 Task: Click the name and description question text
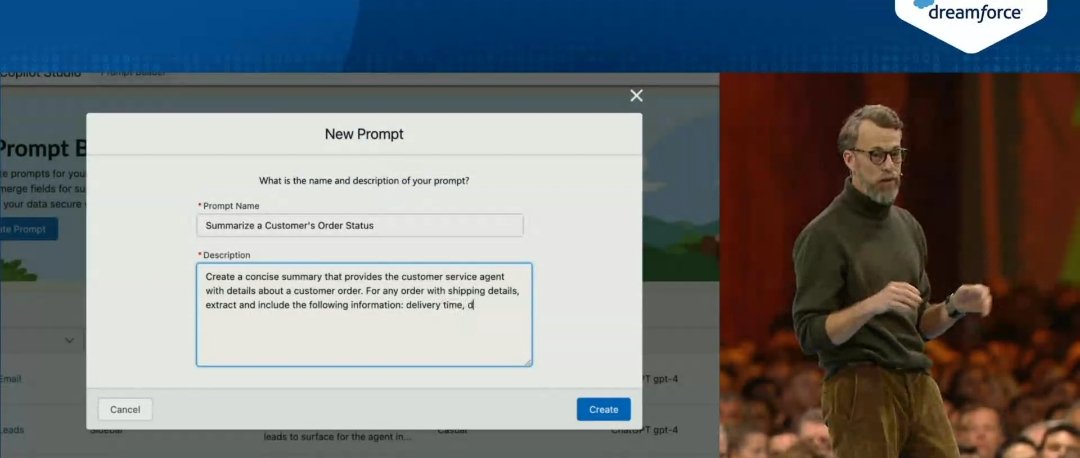(364, 181)
